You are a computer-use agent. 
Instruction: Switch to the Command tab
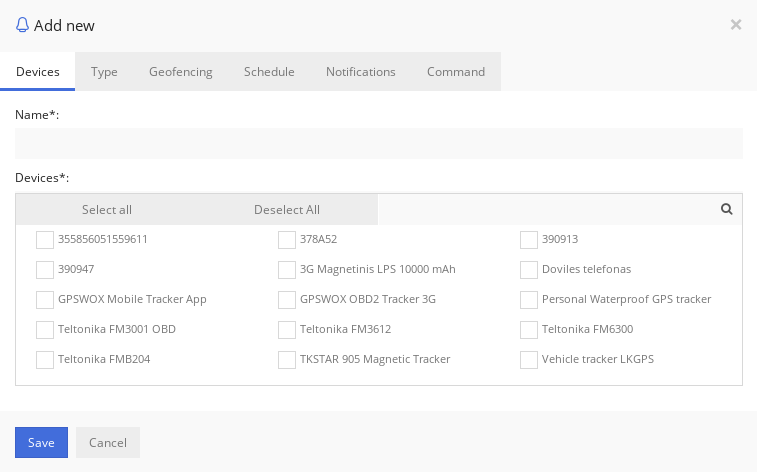coord(456,72)
